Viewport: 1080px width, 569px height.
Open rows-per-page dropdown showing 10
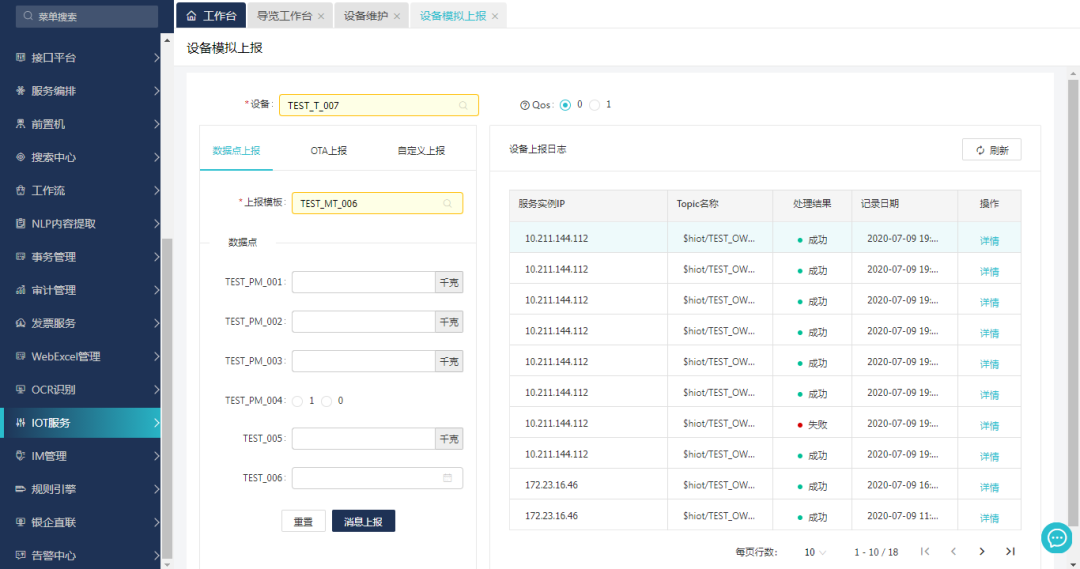[815, 552]
